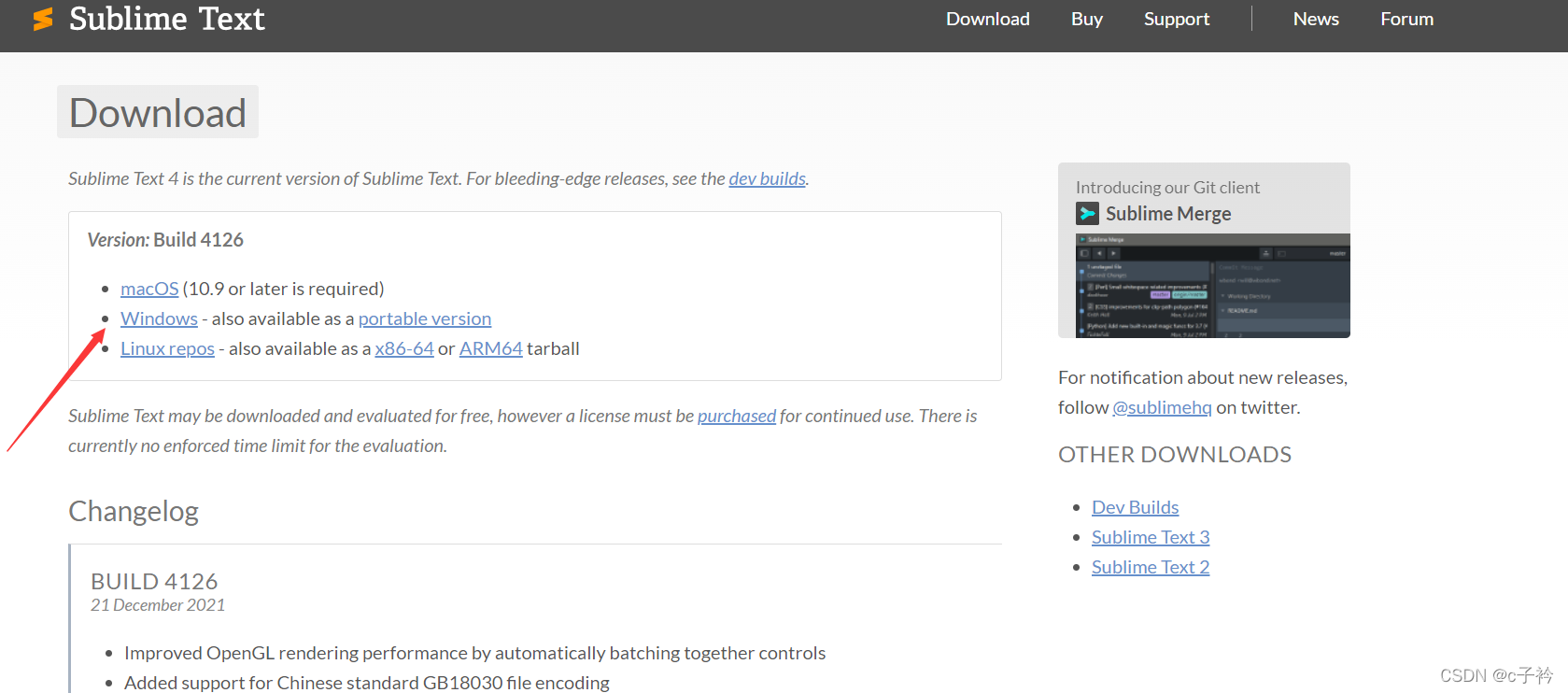1568x693 pixels.
Task: Download the macOS build
Action: (x=149, y=289)
